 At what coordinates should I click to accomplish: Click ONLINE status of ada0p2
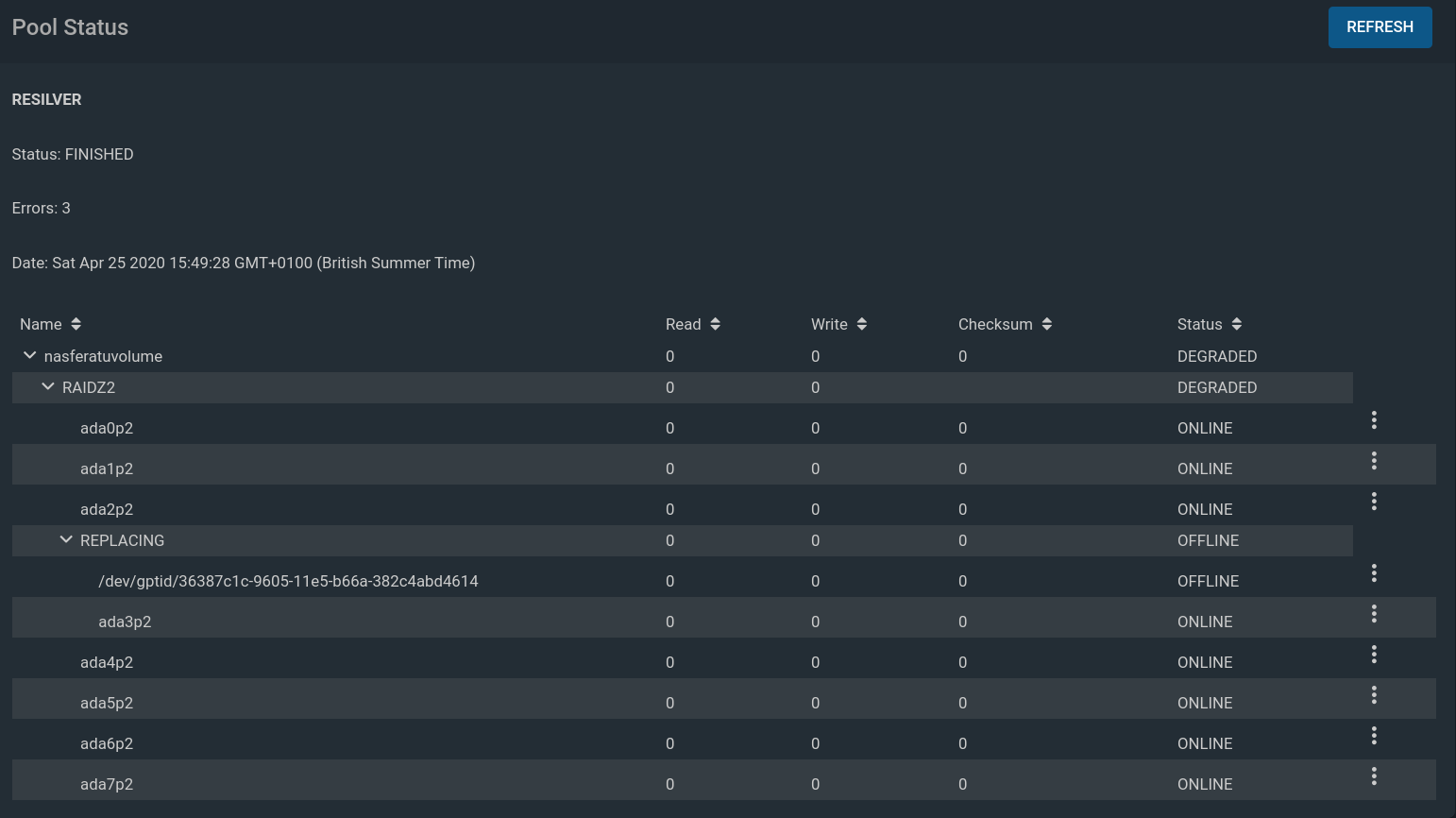(1205, 428)
